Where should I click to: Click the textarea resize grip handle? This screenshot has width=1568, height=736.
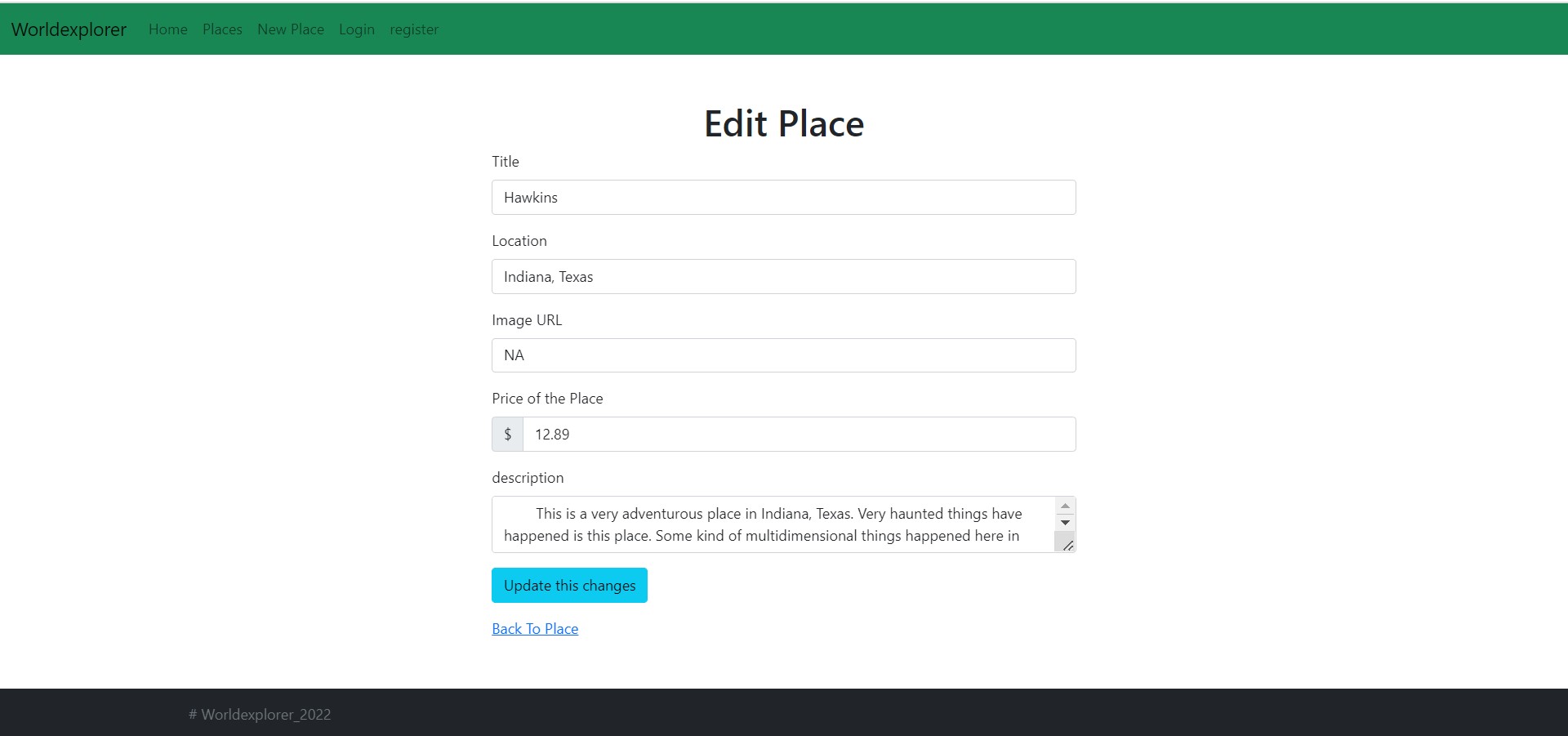coord(1066,544)
